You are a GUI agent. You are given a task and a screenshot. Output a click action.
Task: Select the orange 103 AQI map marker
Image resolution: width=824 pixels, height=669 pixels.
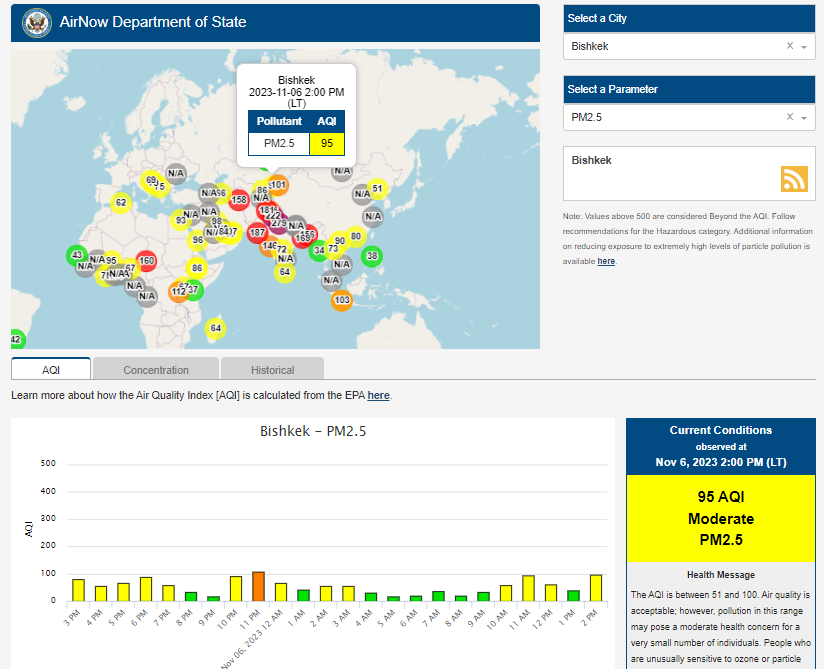[342, 300]
